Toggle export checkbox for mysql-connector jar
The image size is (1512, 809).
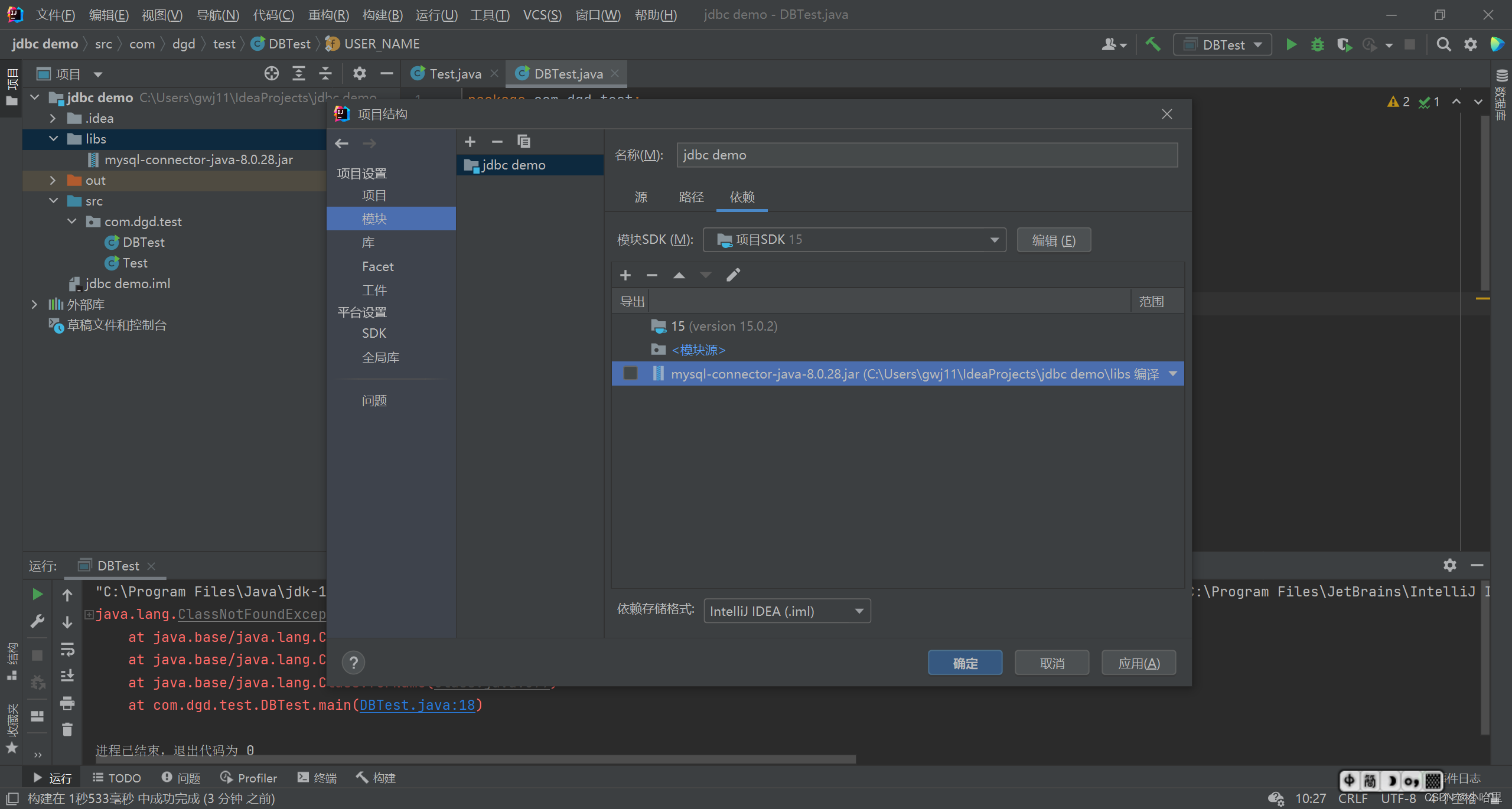631,374
